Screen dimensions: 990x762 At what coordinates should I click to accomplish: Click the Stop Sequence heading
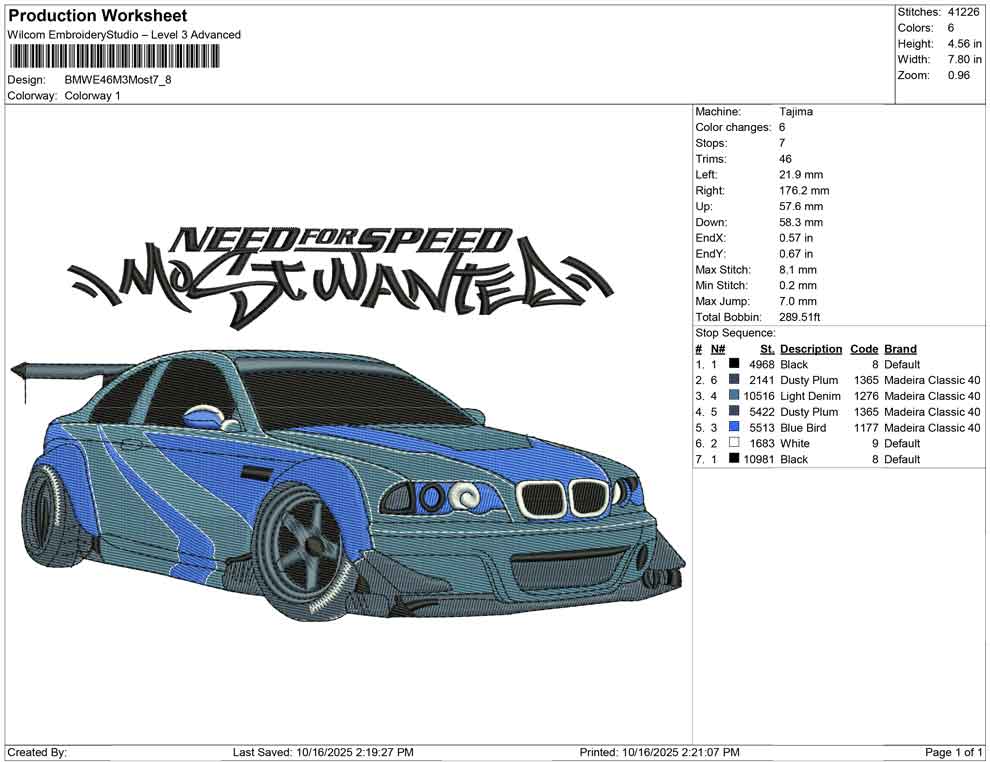pyautogui.click(x=735, y=333)
